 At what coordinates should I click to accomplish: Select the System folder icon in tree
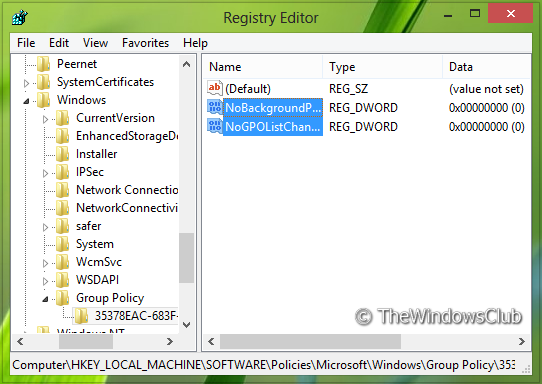[x=63, y=244]
